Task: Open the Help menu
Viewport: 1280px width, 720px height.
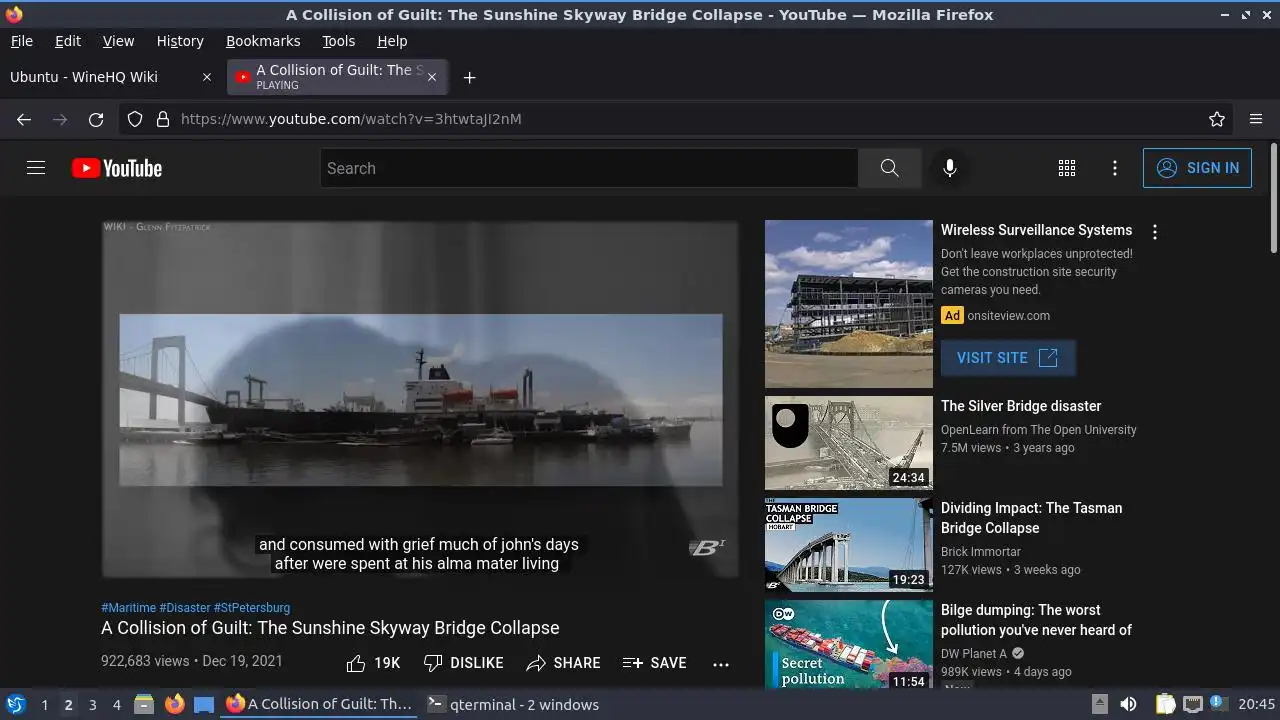Action: point(392,41)
